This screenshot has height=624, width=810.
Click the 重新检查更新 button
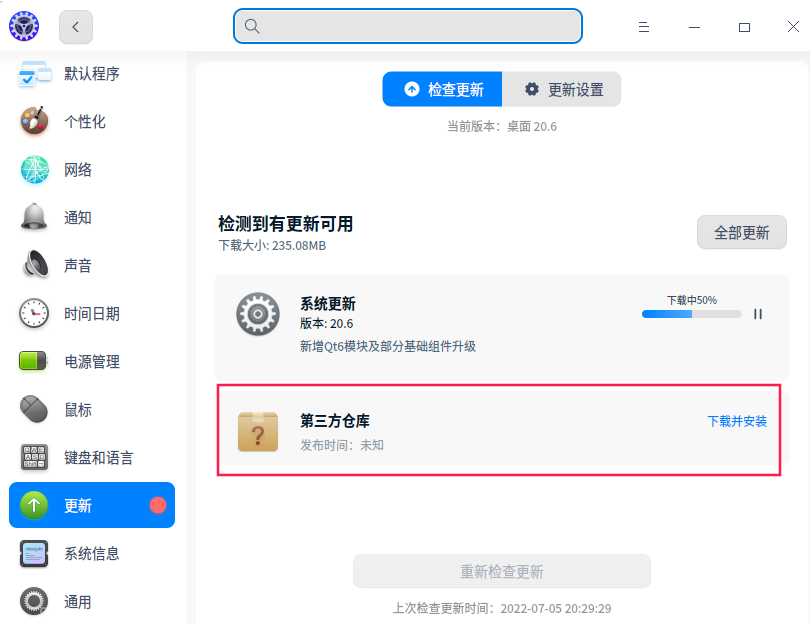[x=502, y=571]
